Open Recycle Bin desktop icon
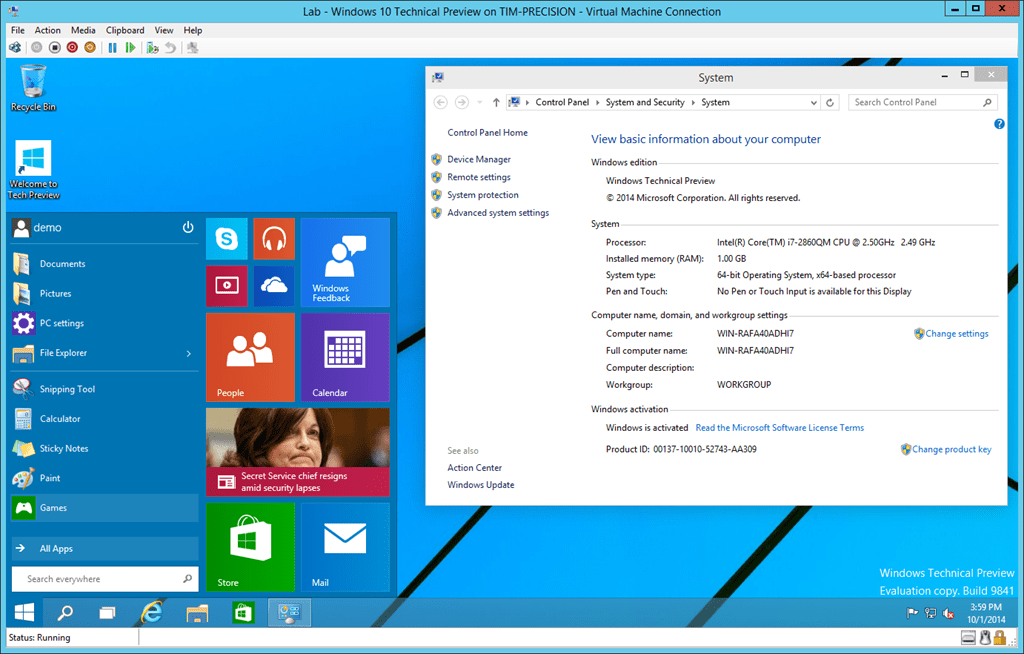The height and width of the screenshot is (654, 1024). click(x=33, y=88)
